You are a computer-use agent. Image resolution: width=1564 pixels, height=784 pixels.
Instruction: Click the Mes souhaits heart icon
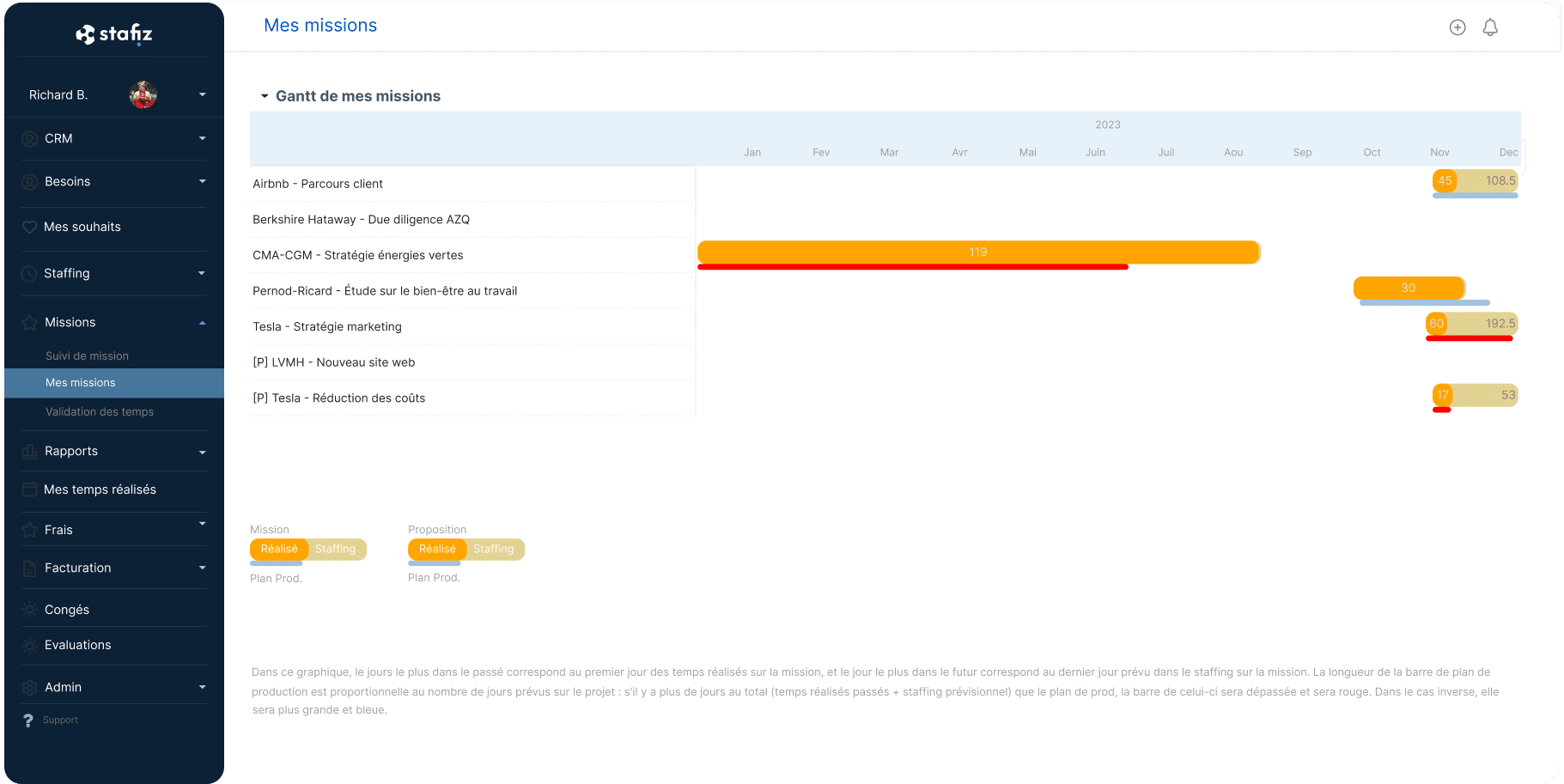[29, 227]
